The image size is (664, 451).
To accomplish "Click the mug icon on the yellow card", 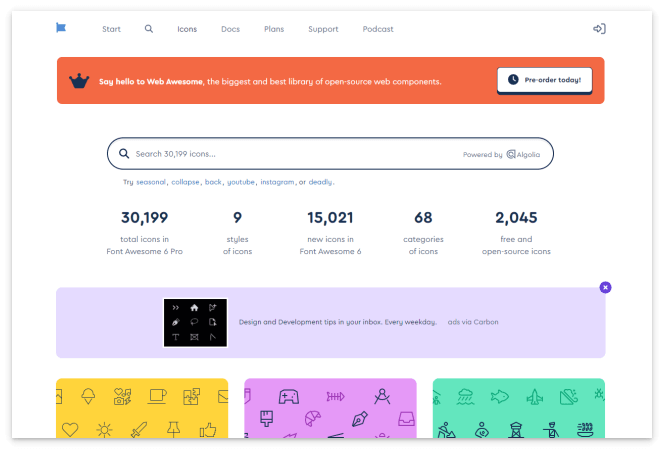I will (157, 396).
